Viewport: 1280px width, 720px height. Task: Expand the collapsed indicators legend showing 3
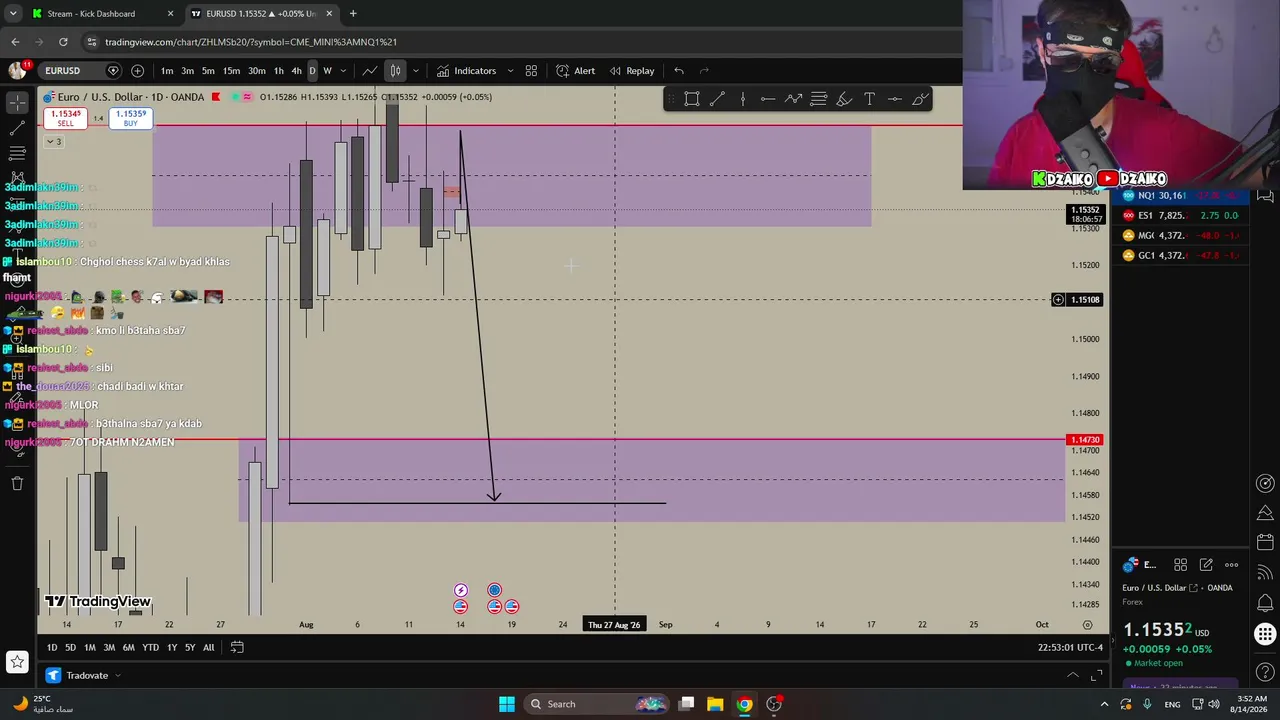click(x=54, y=142)
